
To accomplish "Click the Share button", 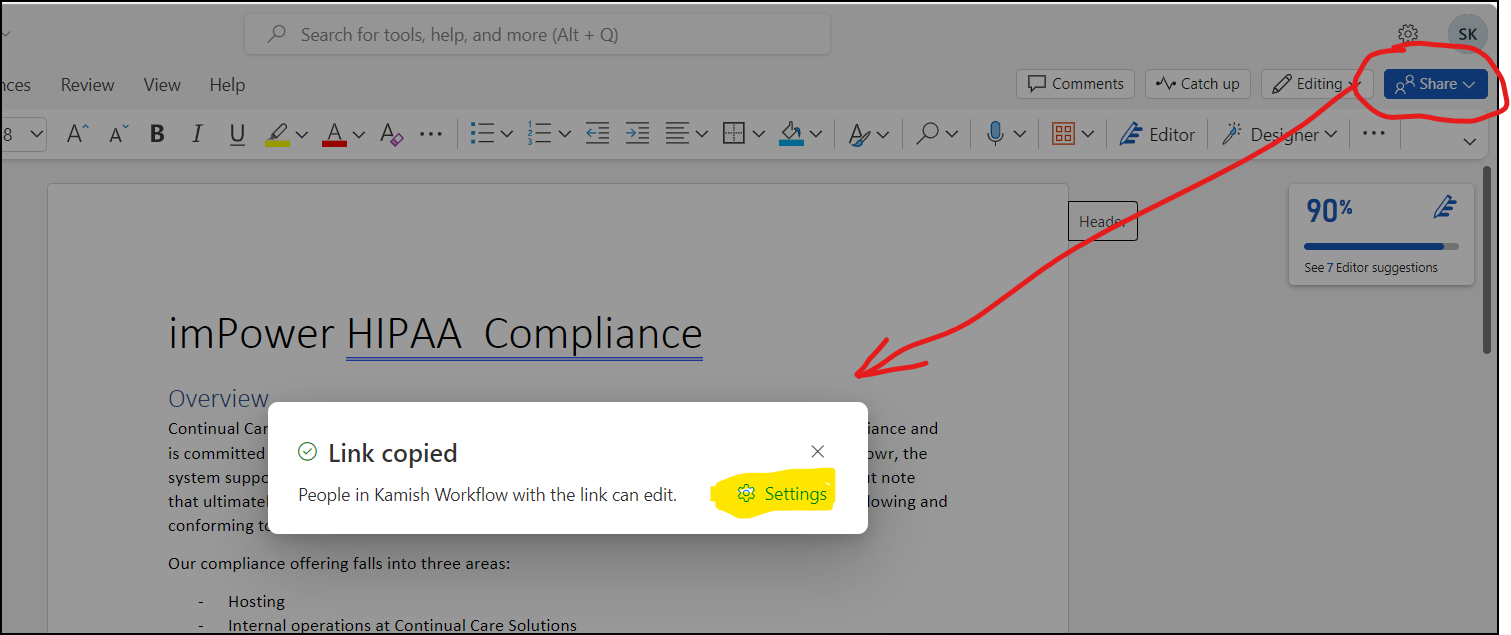I will pyautogui.click(x=1436, y=84).
